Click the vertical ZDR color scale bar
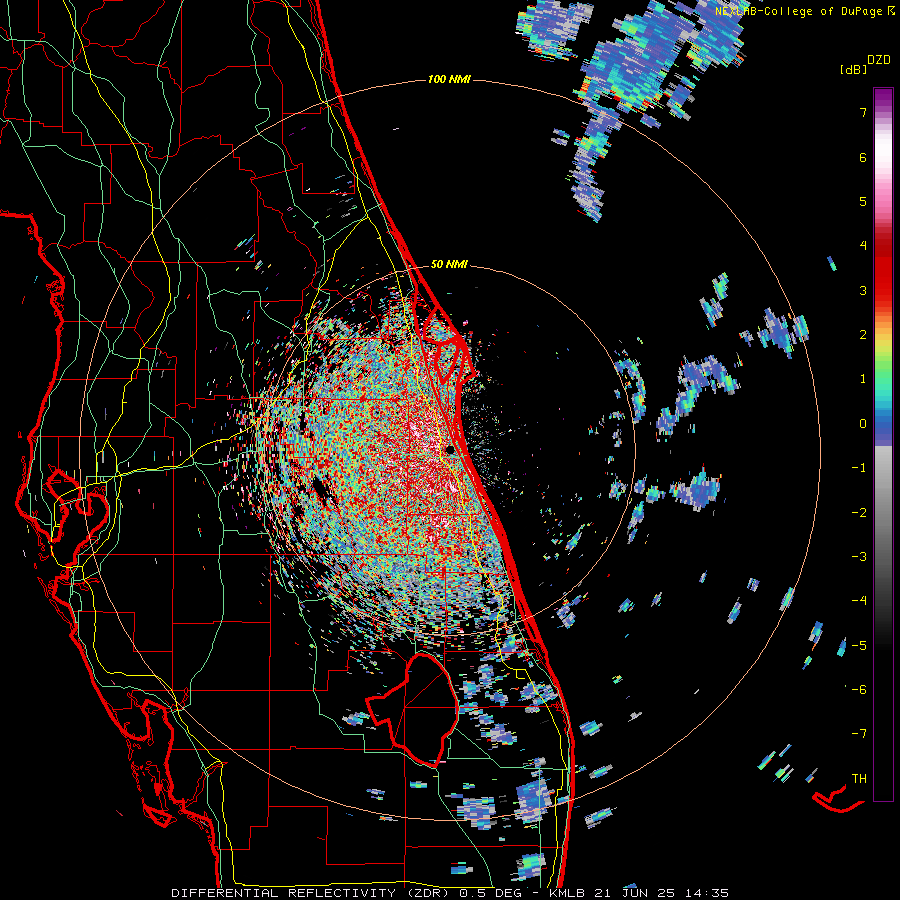The height and width of the screenshot is (900, 900). 883,444
